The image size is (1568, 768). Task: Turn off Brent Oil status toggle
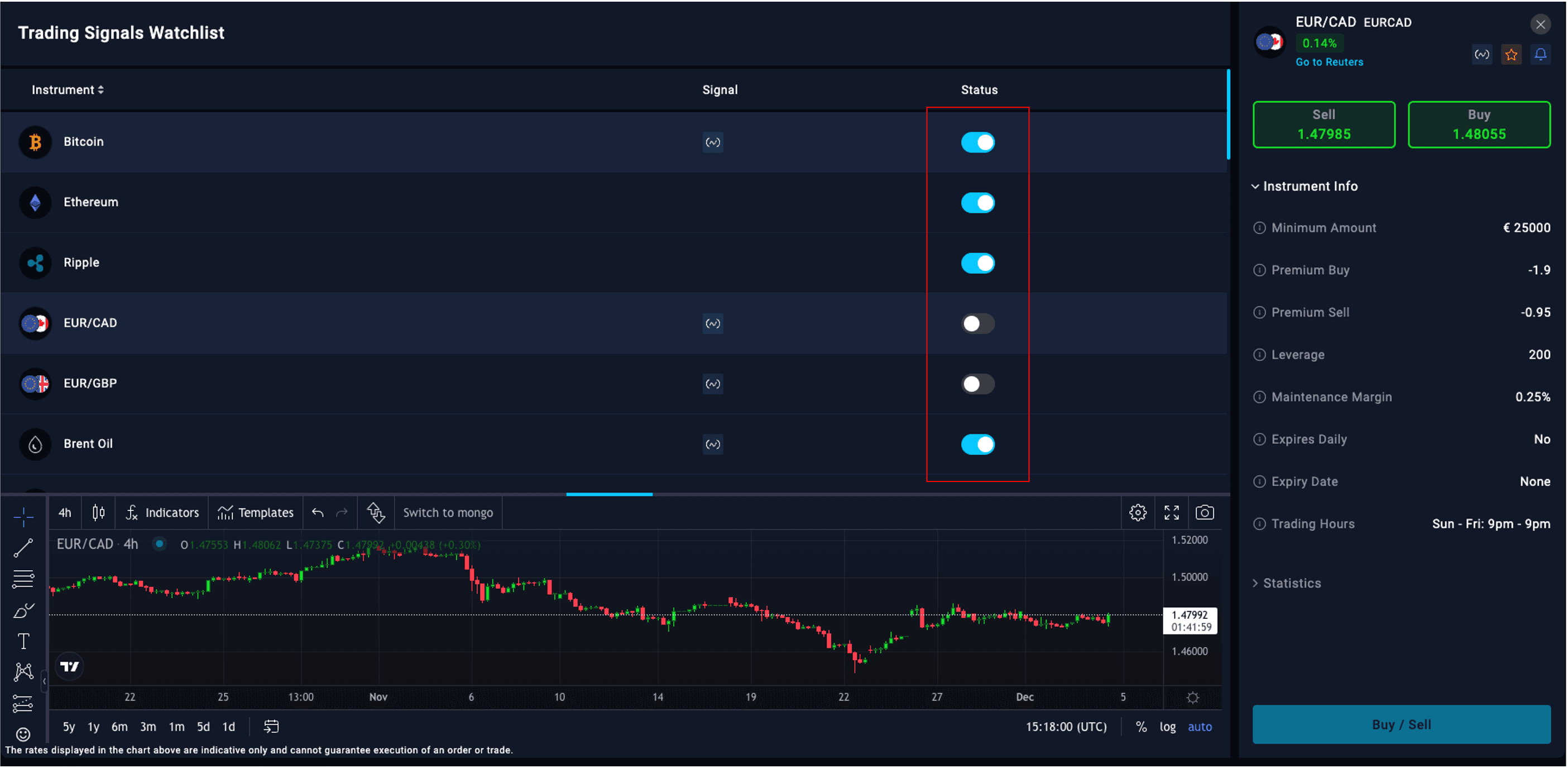[977, 445]
